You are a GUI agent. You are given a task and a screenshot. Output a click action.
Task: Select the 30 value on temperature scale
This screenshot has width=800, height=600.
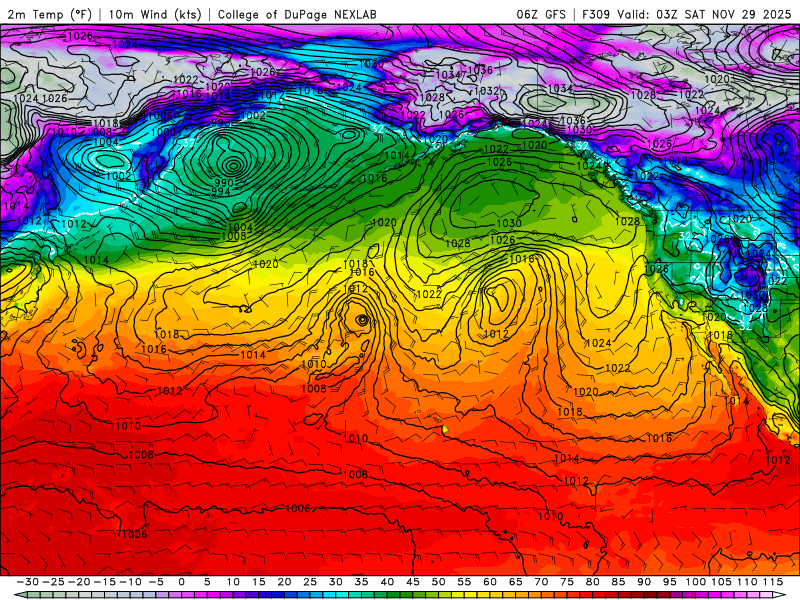[x=336, y=582]
